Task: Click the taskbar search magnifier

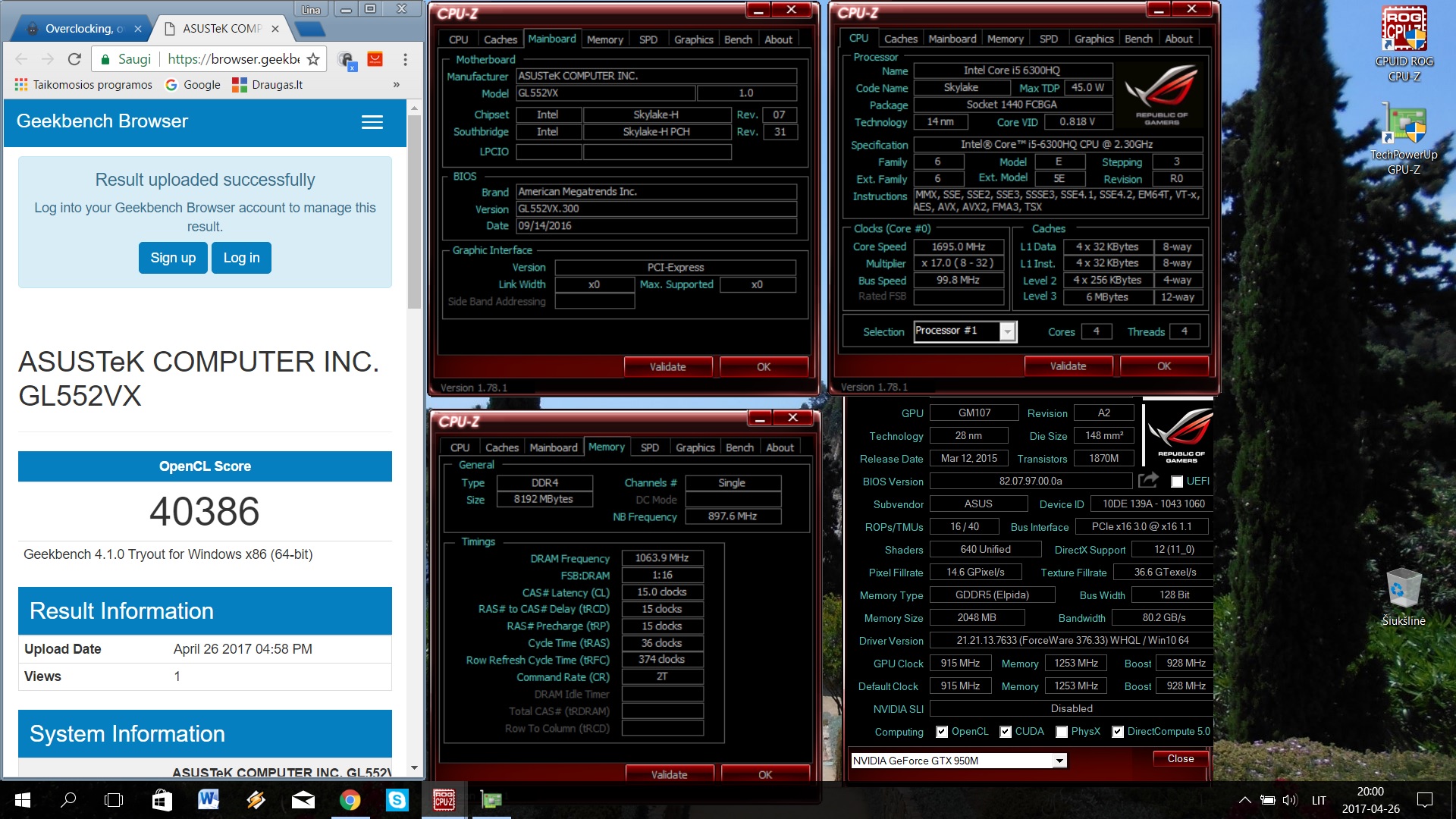Action: click(x=68, y=799)
